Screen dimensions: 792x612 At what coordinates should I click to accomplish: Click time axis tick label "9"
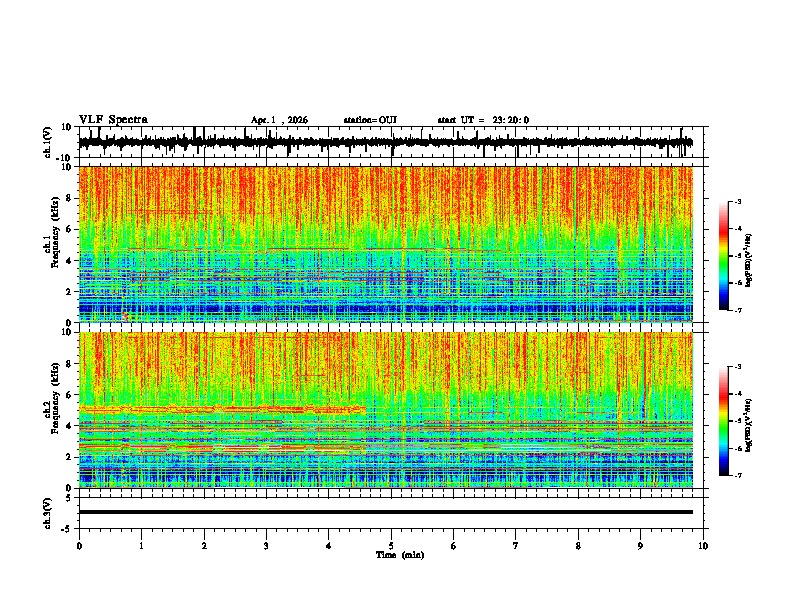[640, 546]
